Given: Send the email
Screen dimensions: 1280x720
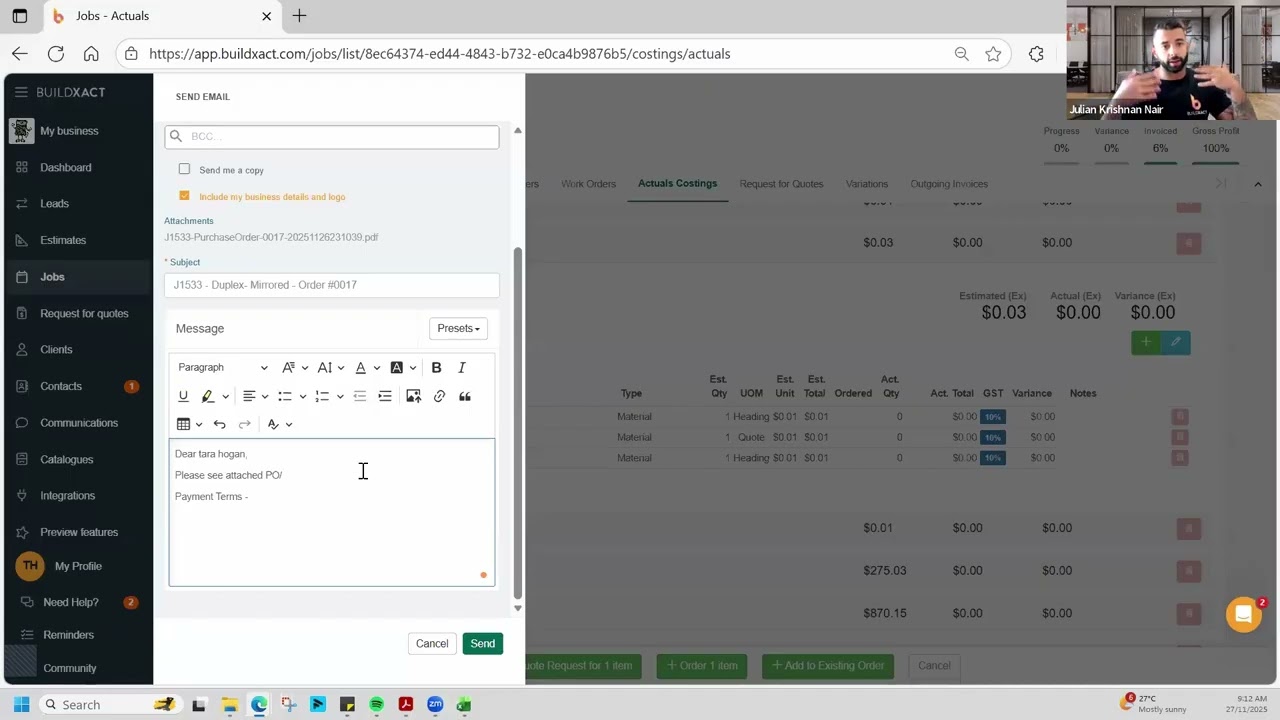Looking at the screenshot, I should pyautogui.click(x=482, y=644).
